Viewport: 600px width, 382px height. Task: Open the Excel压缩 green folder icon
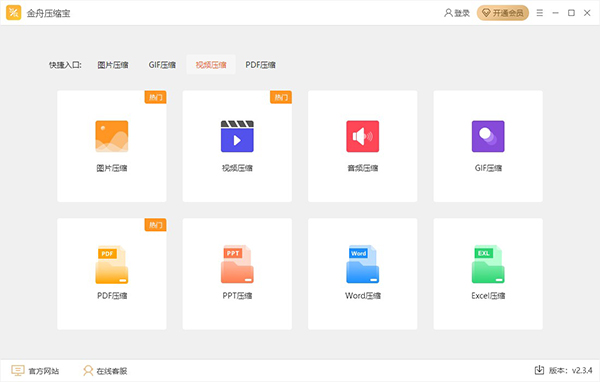[488, 264]
